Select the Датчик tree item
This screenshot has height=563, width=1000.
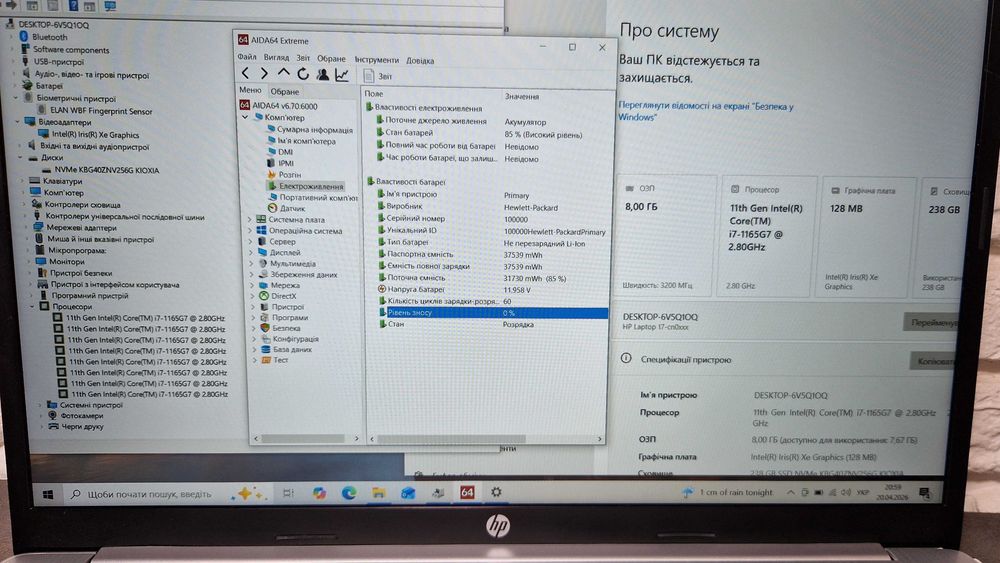pyautogui.click(x=286, y=208)
